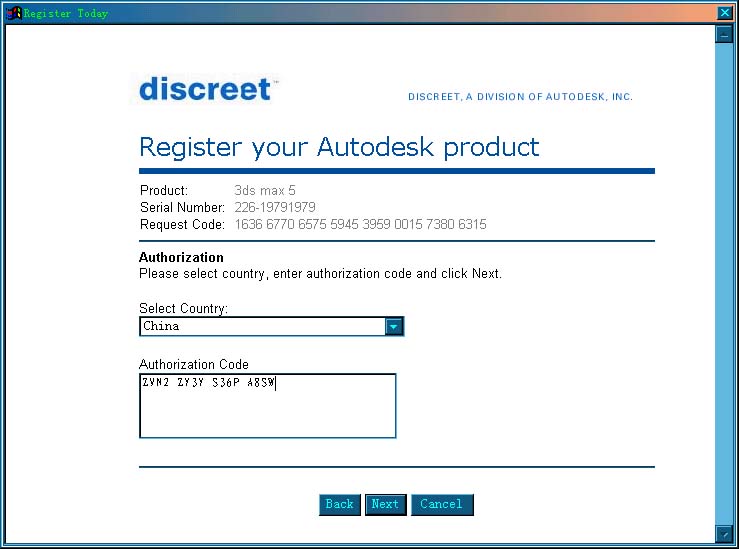The width and height of the screenshot is (739, 549).
Task: Close the Register Today window
Action: (x=724, y=13)
